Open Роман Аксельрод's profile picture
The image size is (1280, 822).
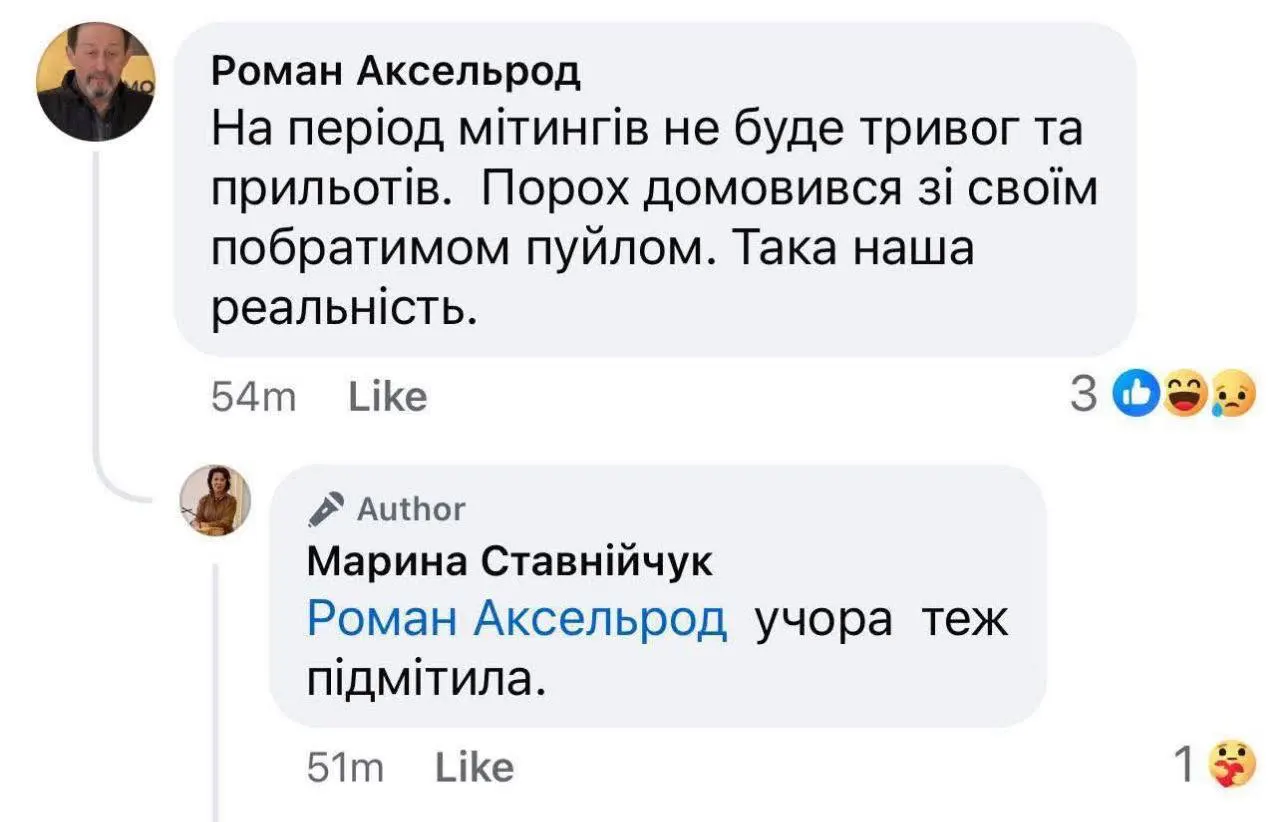point(95,82)
